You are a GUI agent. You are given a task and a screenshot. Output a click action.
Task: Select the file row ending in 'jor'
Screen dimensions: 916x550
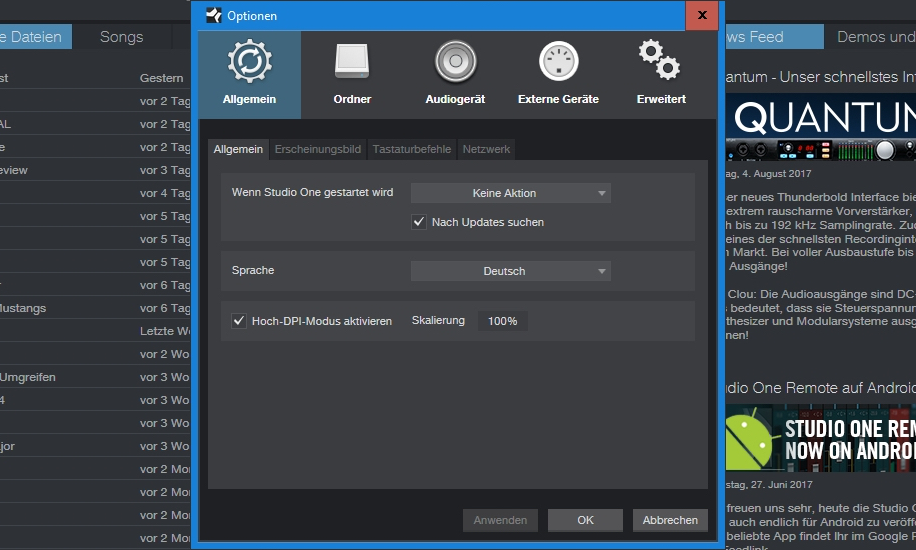point(95,446)
